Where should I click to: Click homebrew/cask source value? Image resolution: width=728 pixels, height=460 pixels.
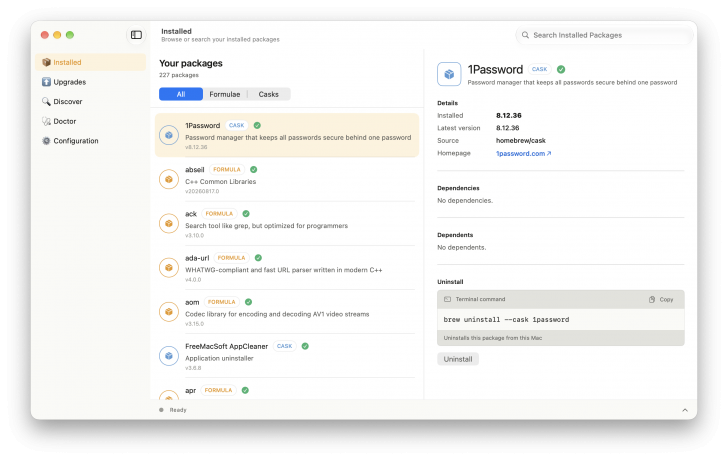520,140
